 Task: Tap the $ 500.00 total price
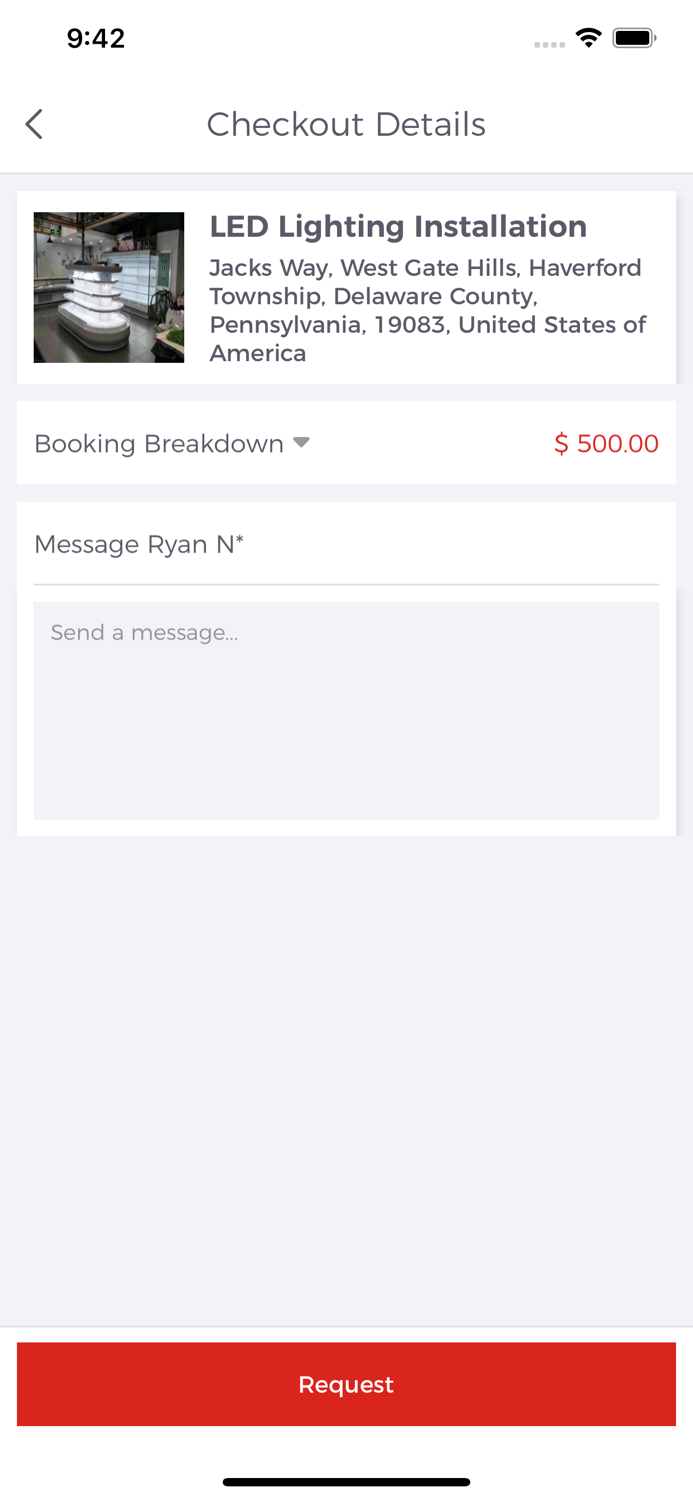pos(606,443)
